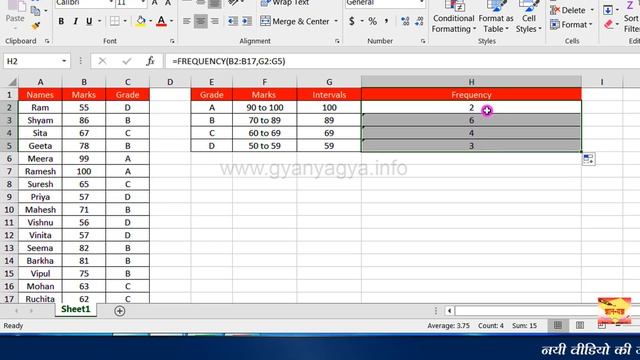The image size is (640, 360).
Task: Toggle Wrap Text
Action: tap(285, 3)
